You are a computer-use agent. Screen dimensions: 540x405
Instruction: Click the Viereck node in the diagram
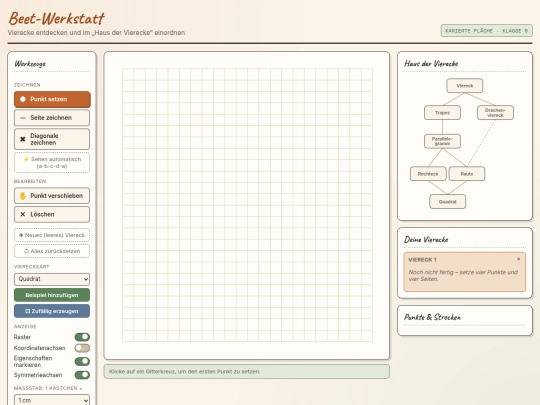pos(465,86)
